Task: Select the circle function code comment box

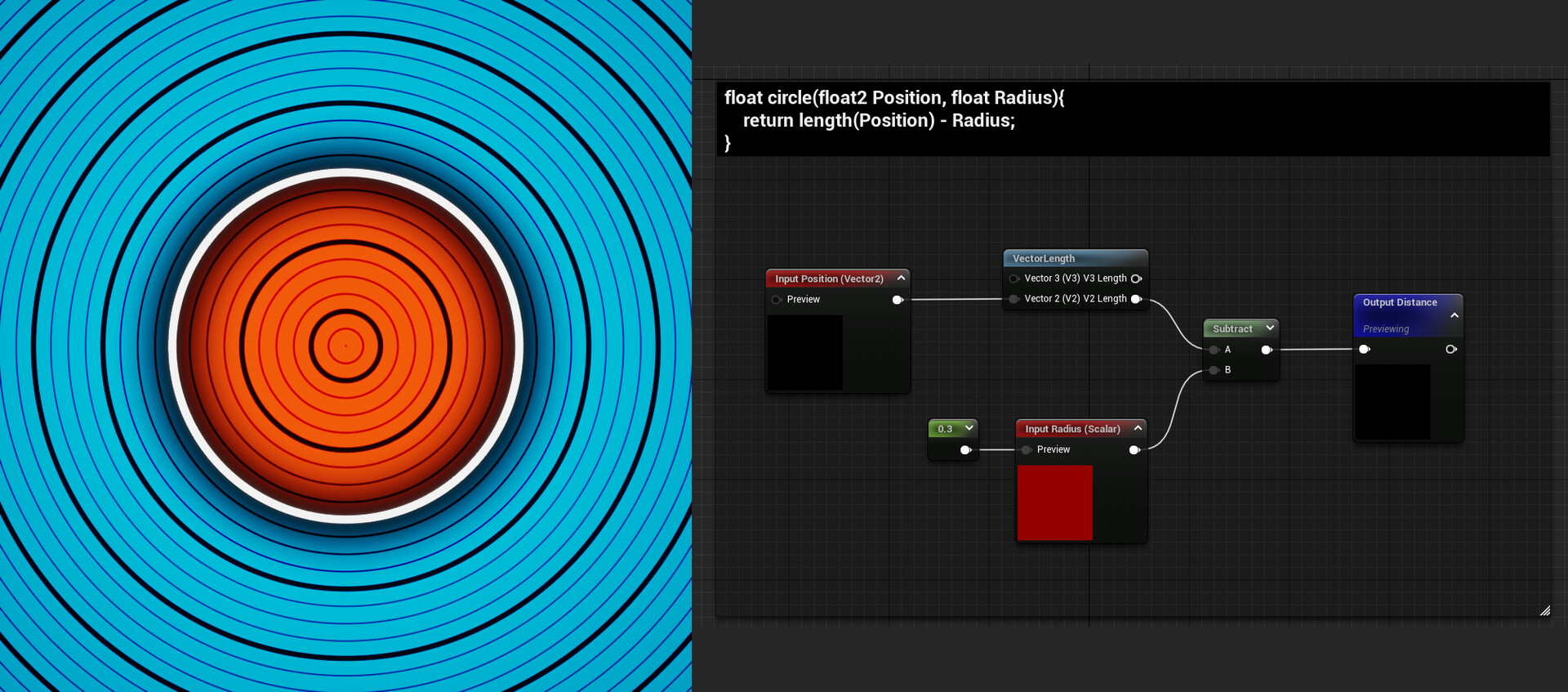Action: tap(1133, 119)
